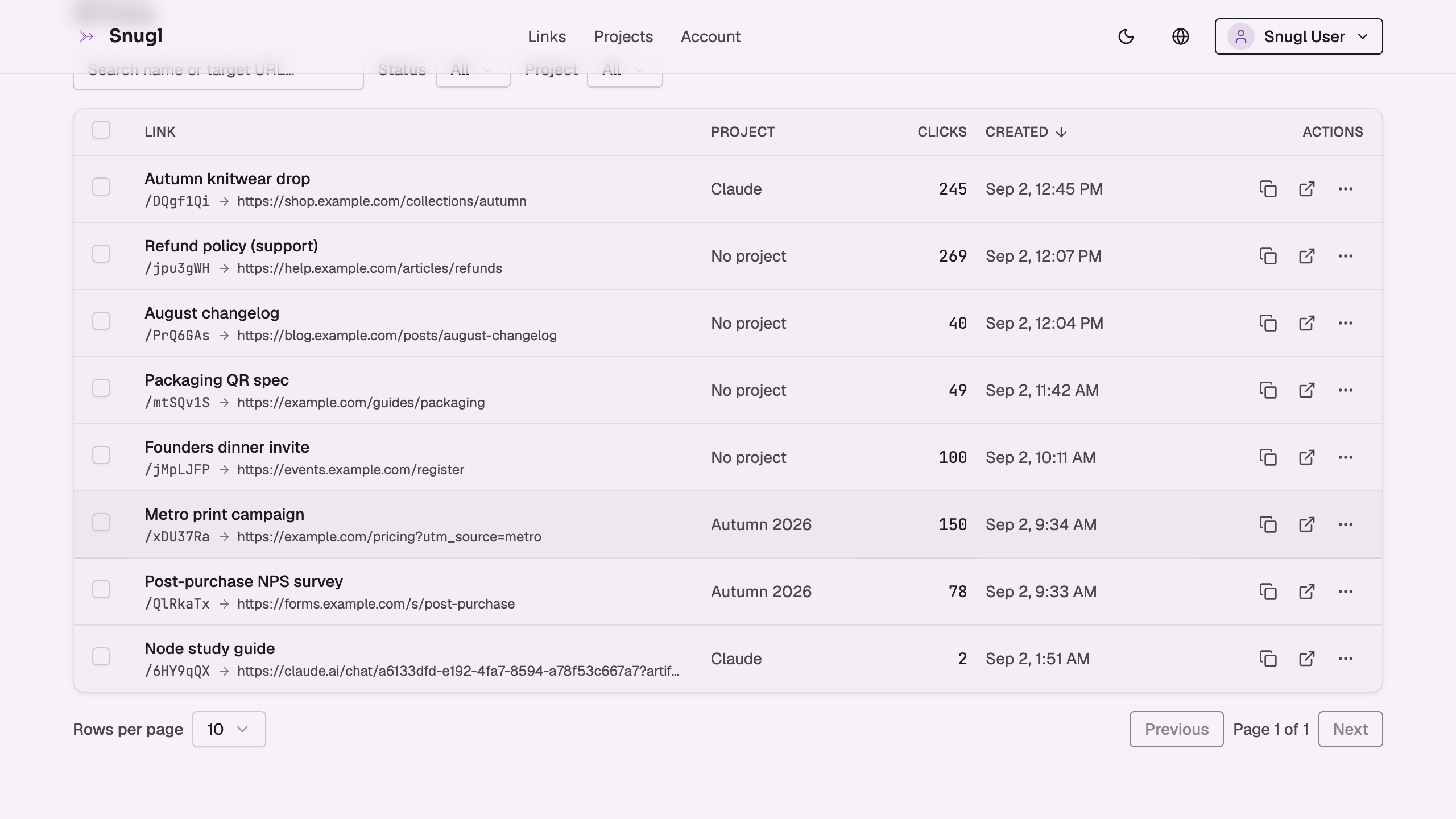Copy the Packaging QR spec short link
Viewport: 1456px width, 819px height.
coord(1268,390)
